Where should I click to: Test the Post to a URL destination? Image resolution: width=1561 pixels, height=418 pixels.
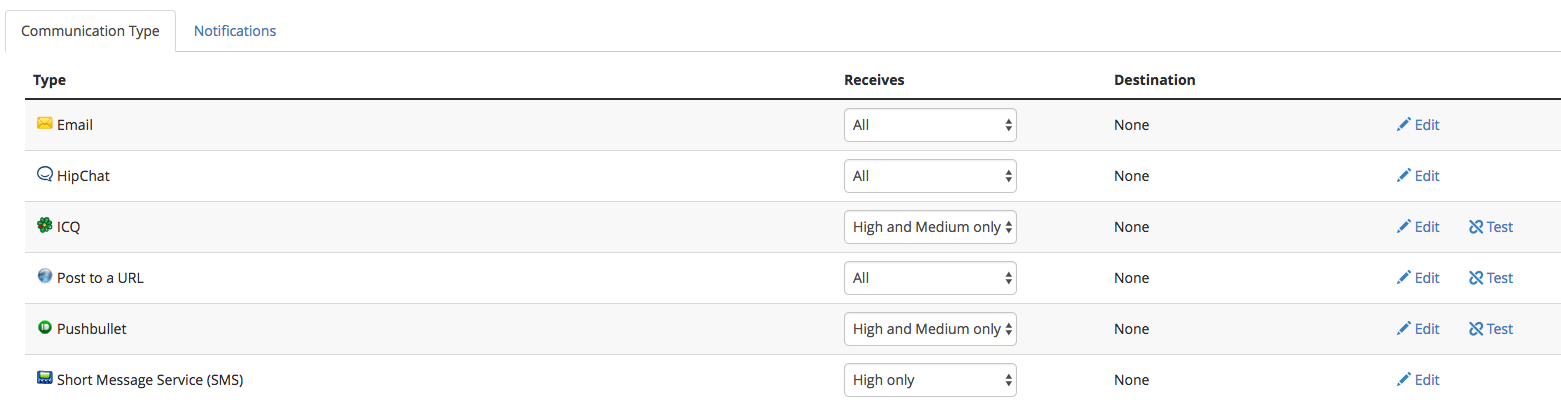point(1491,278)
